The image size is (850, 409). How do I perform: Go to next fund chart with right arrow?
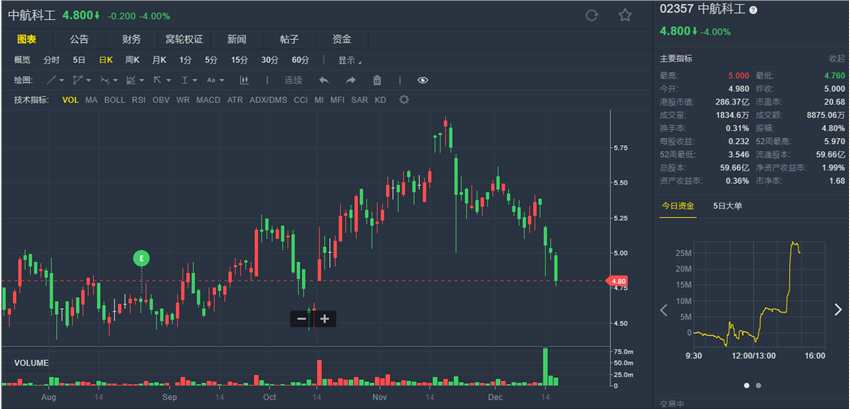pos(838,310)
